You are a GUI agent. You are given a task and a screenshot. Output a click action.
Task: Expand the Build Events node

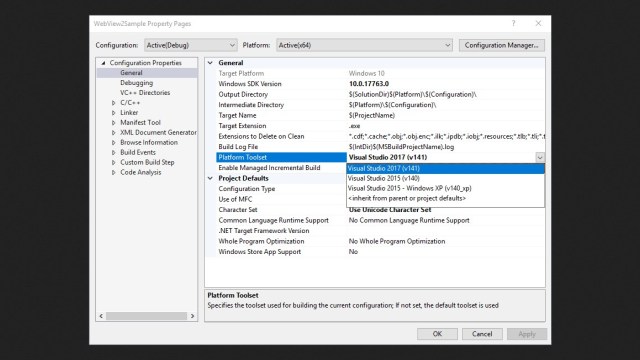pyautogui.click(x=113, y=152)
